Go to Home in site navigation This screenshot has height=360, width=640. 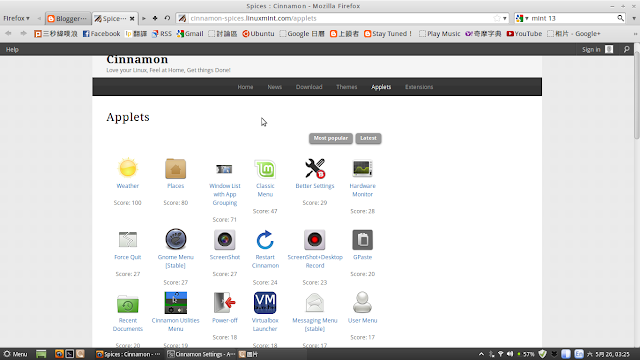point(245,87)
